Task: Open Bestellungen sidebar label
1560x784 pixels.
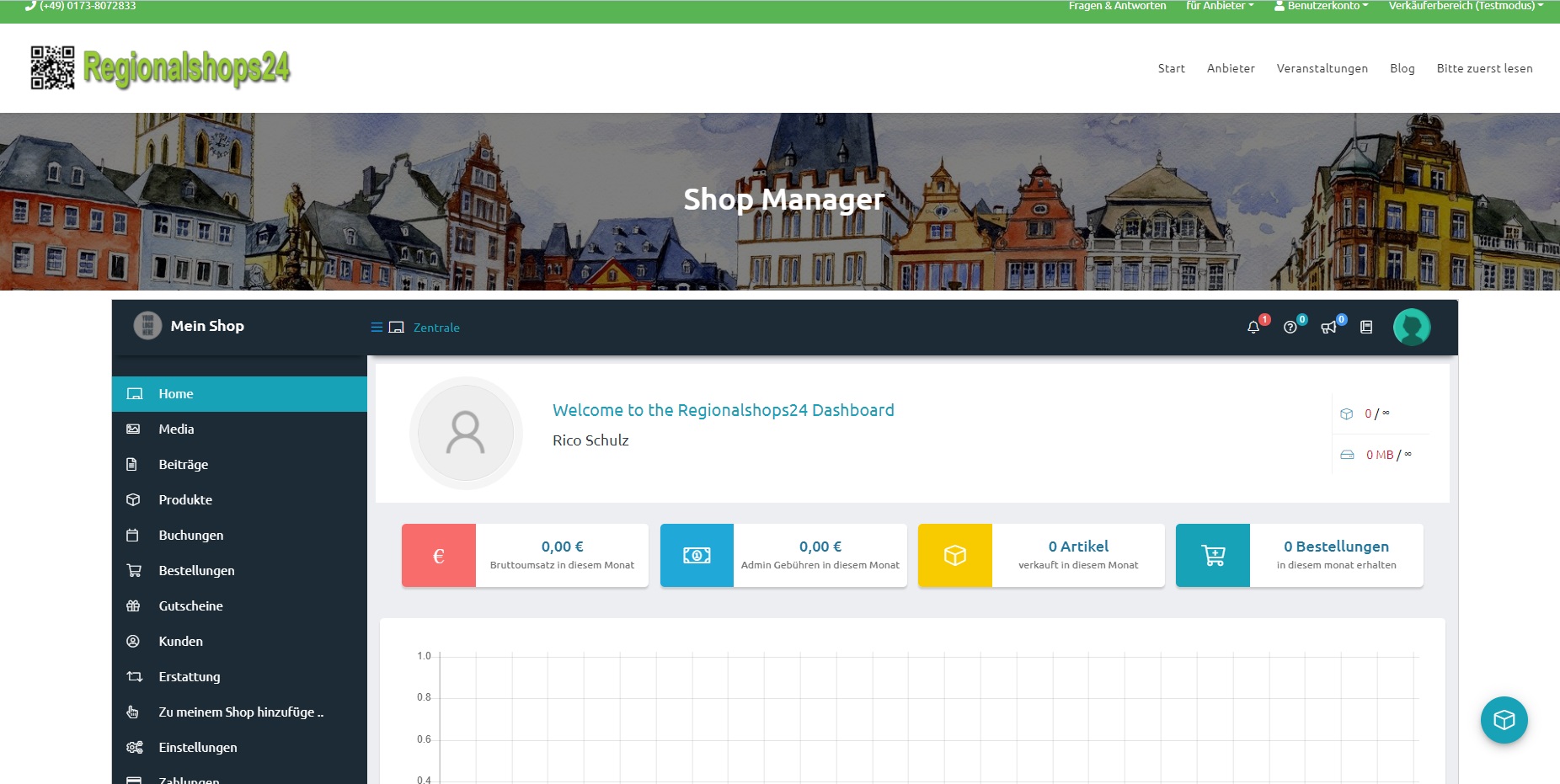Action: pos(196,570)
